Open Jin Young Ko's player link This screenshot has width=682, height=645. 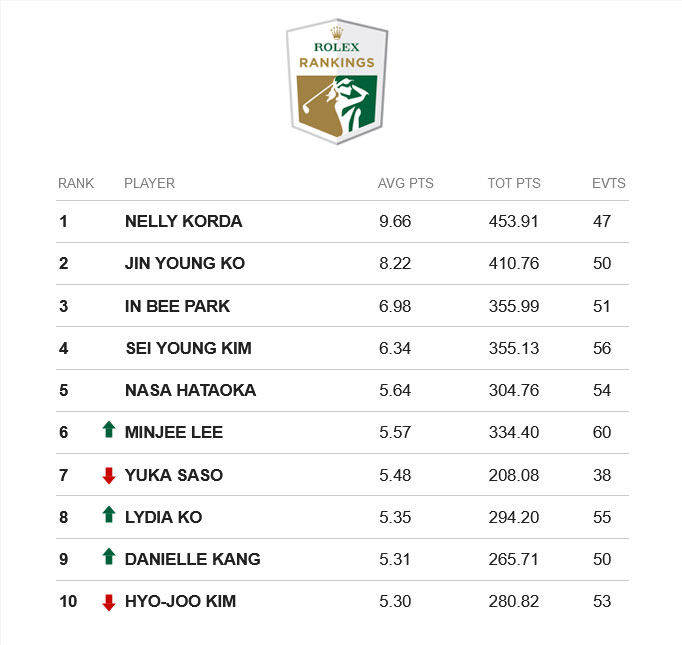pos(185,264)
